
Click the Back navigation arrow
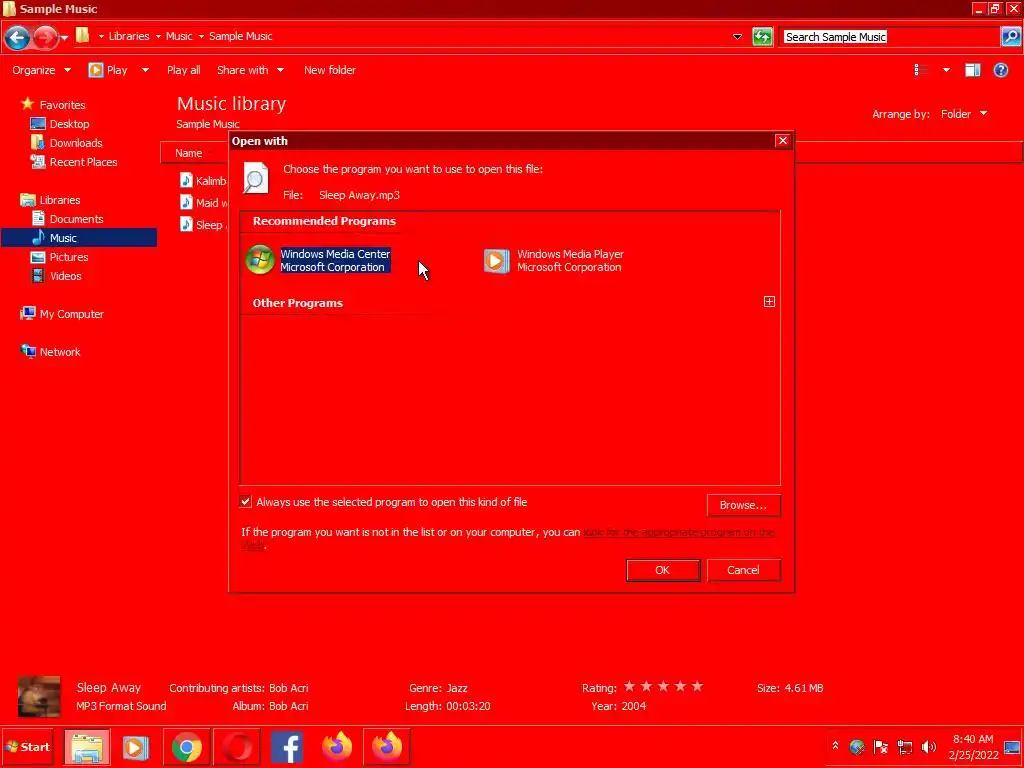[x=18, y=37]
